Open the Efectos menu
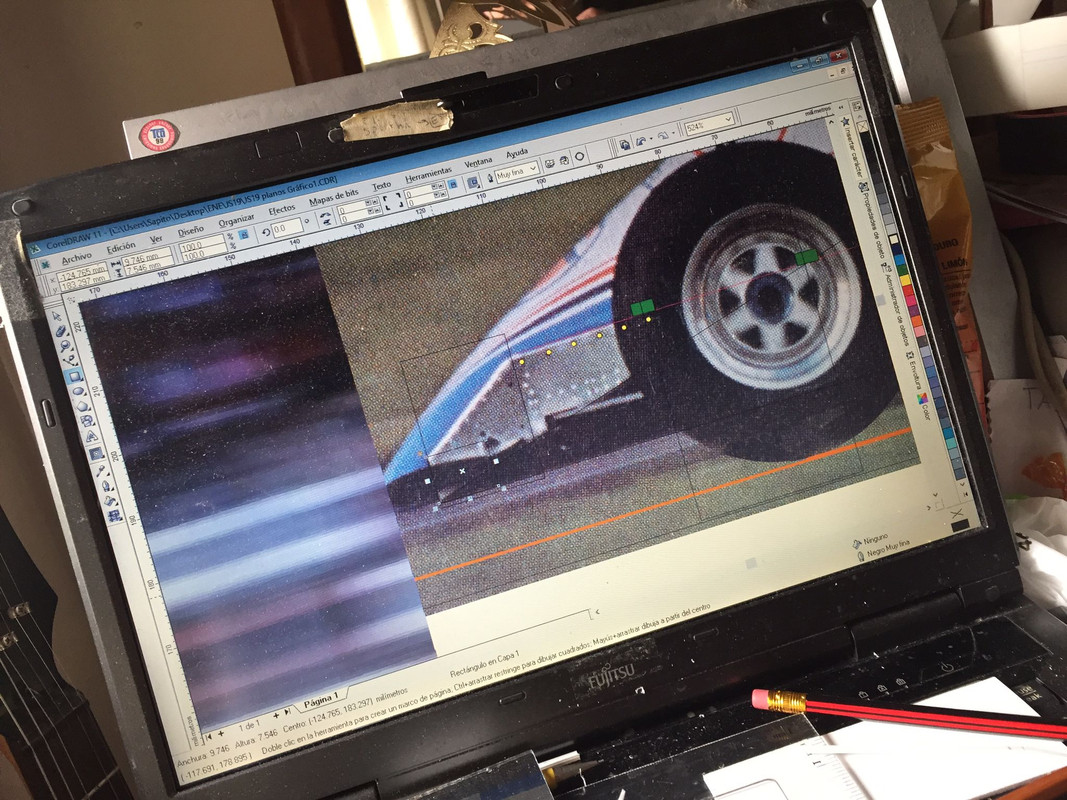 point(282,210)
